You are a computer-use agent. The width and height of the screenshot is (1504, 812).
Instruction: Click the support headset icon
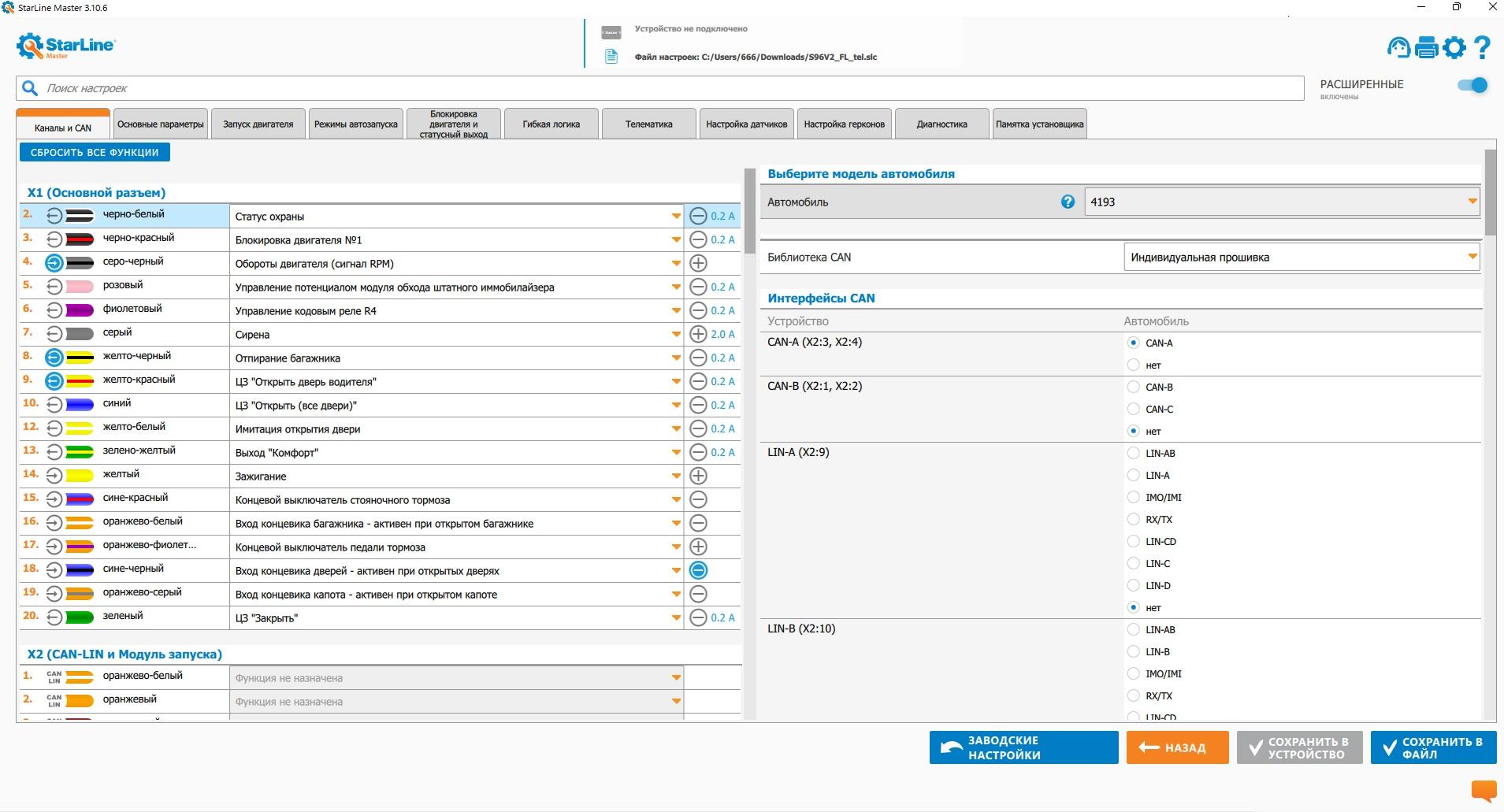point(1398,48)
